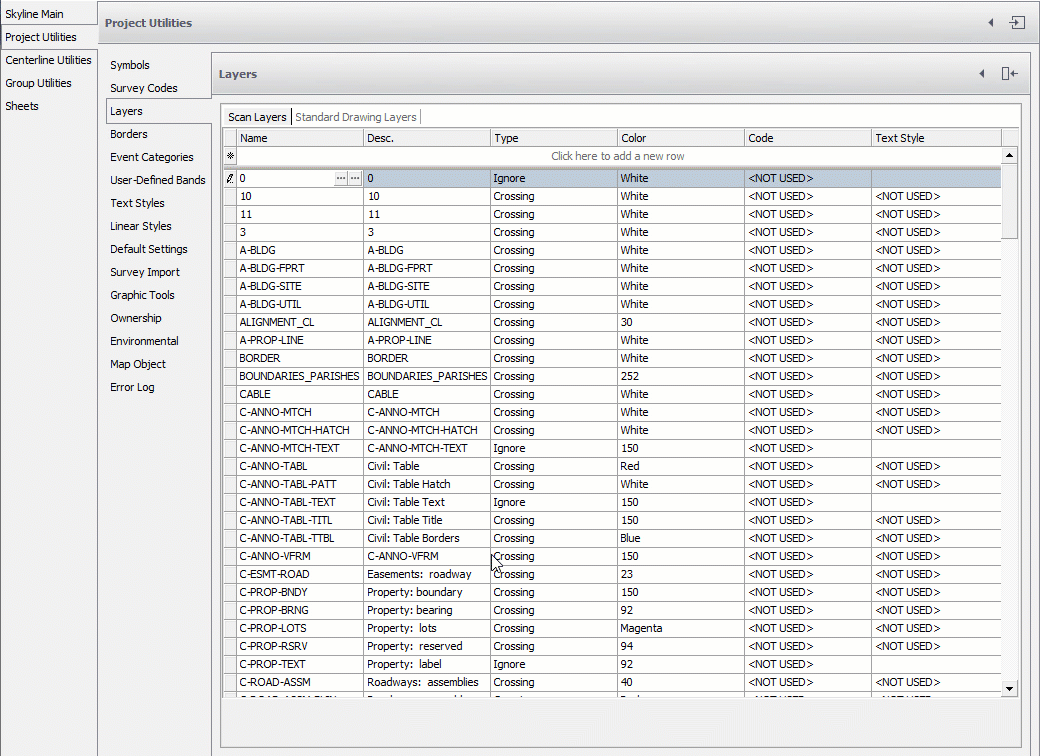The width and height of the screenshot is (1040, 756).
Task: Sort by the Code column header
Action: (x=808, y=138)
